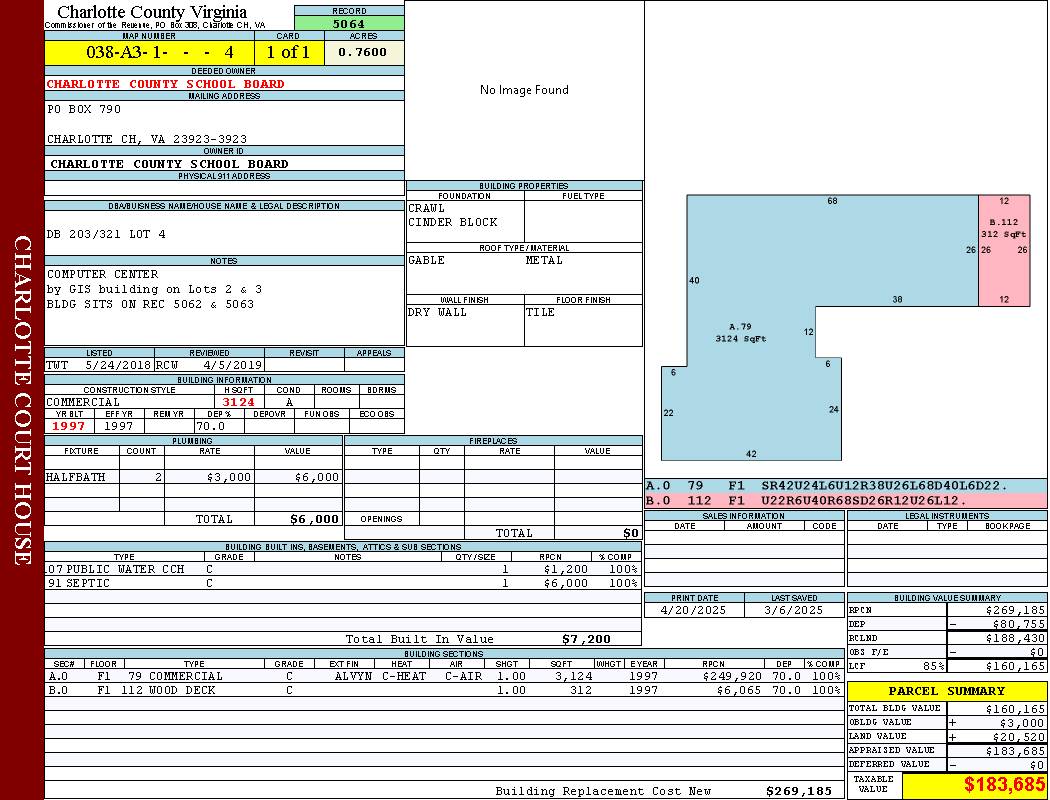Click the note about GIS building on Lots 2 & 3

tap(154, 289)
